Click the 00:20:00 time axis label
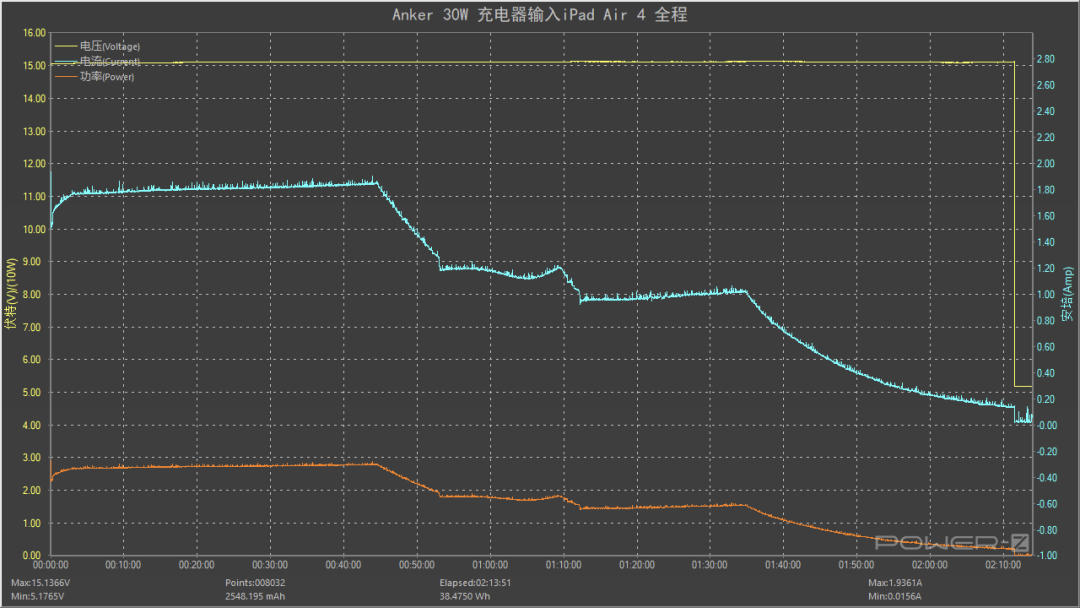The image size is (1080, 608). [x=197, y=565]
